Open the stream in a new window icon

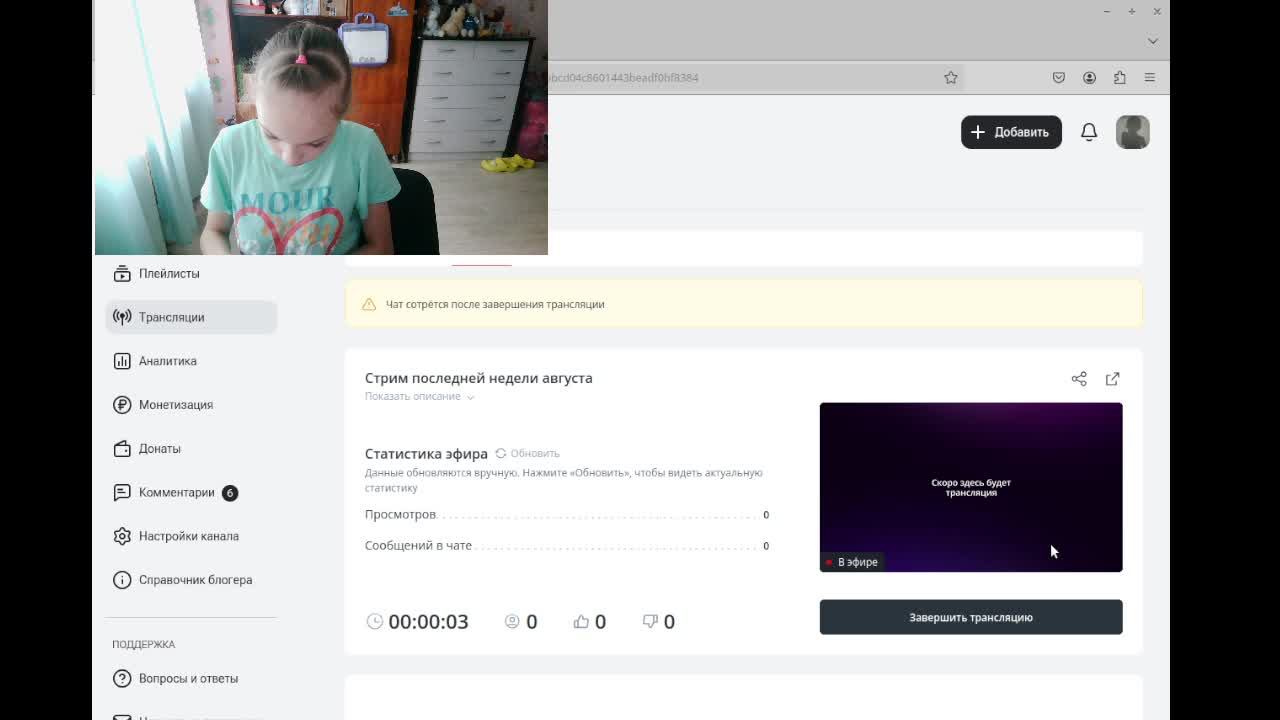[1113, 379]
